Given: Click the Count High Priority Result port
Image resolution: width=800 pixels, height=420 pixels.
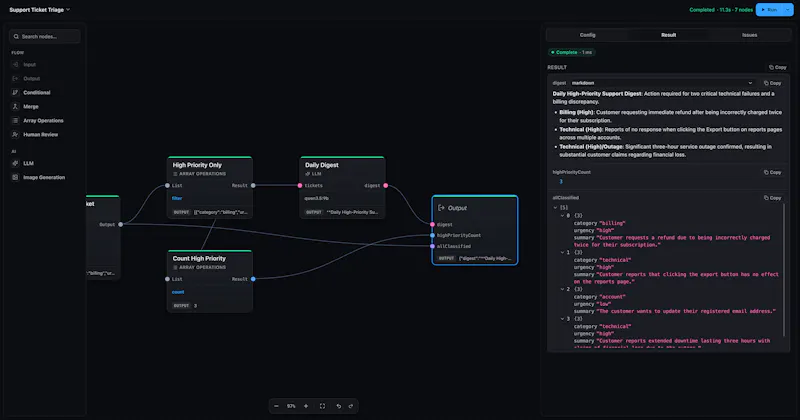Looking at the screenshot, I should pos(253,279).
